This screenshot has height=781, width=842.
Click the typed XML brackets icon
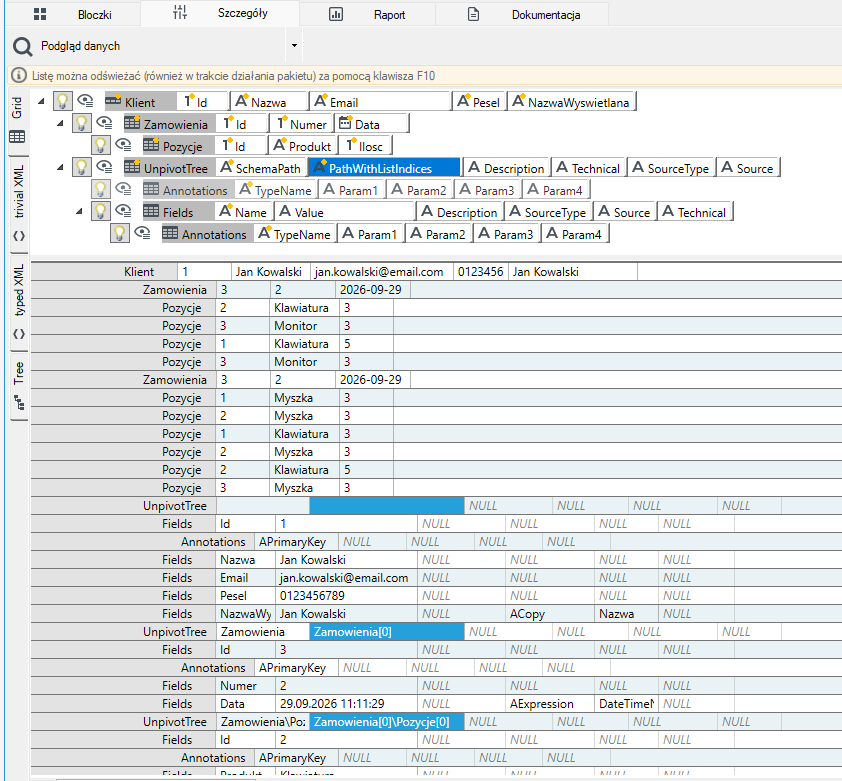[19, 334]
